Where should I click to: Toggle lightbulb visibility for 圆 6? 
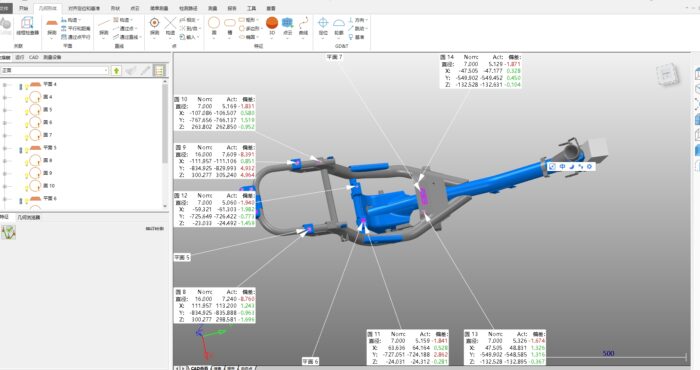point(26,124)
